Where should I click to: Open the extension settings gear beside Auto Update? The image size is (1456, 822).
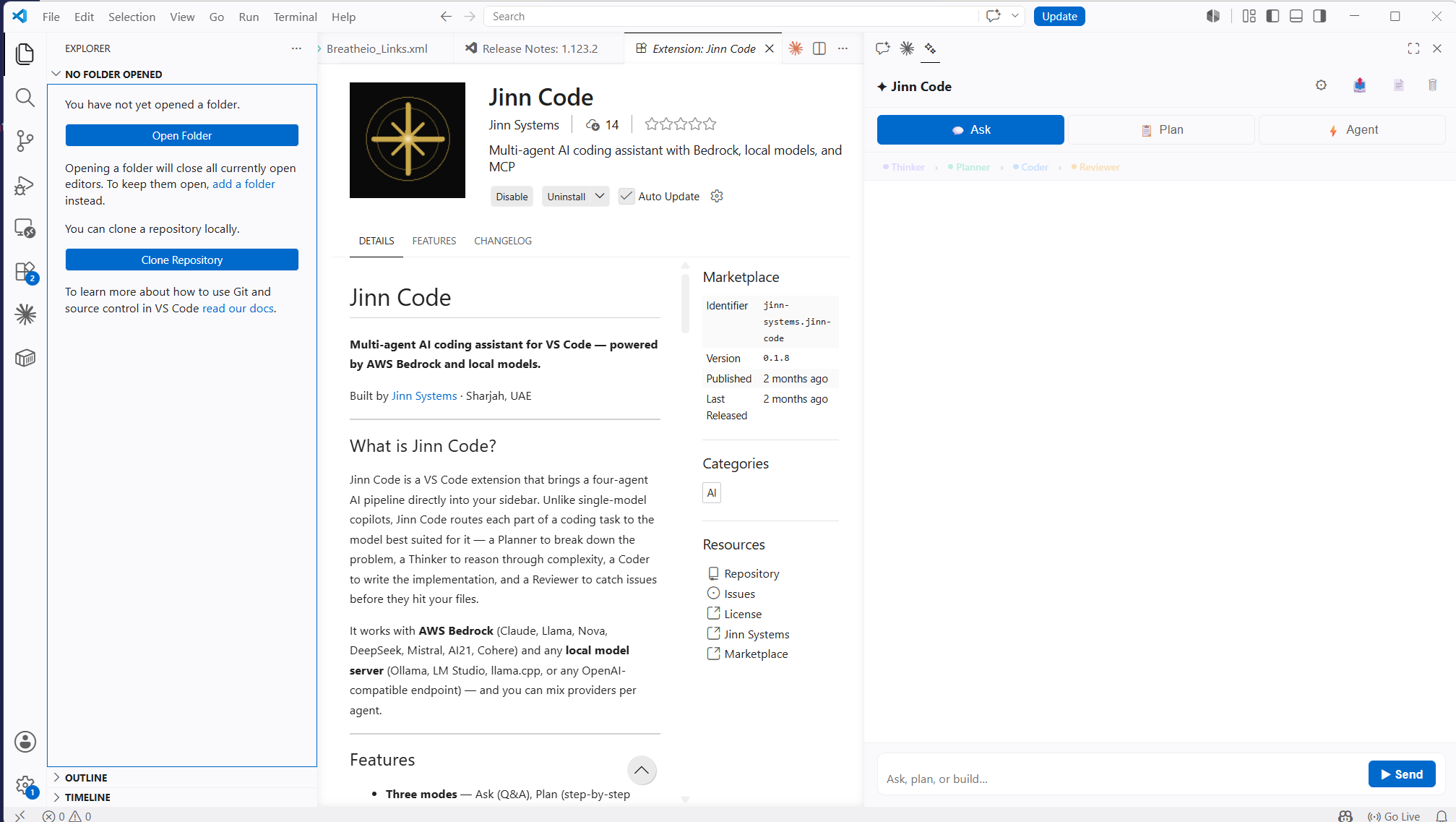(x=717, y=196)
